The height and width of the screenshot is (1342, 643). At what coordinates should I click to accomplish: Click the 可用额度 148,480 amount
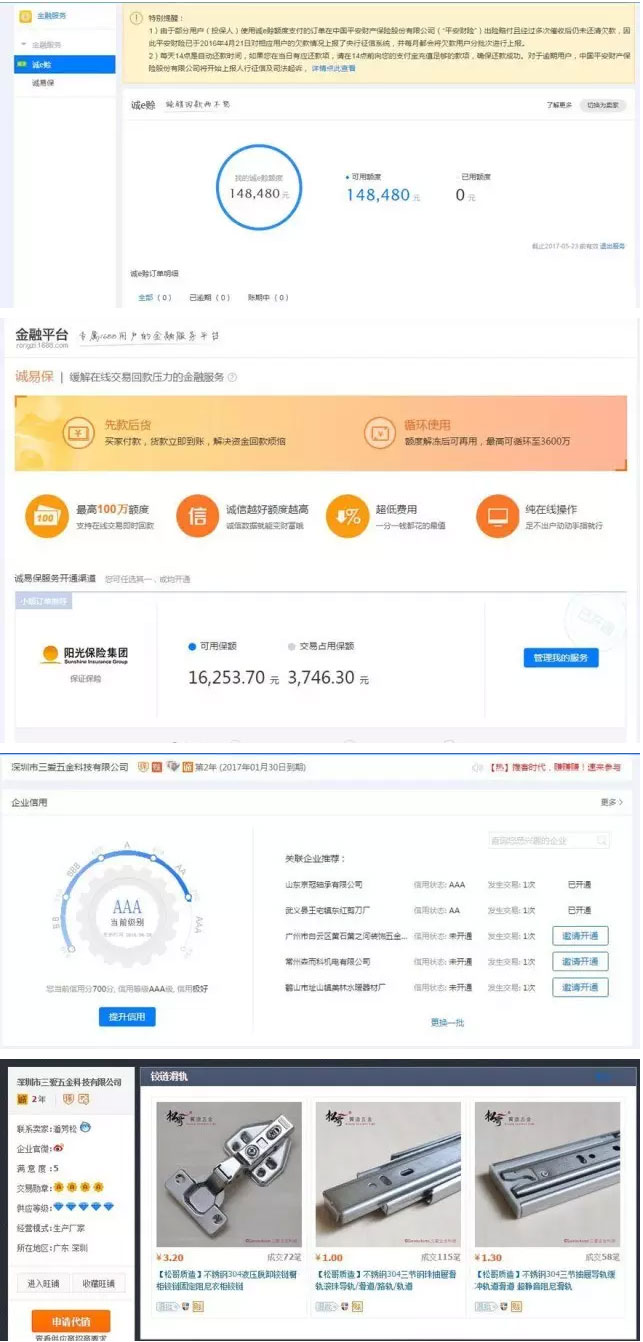[378, 195]
